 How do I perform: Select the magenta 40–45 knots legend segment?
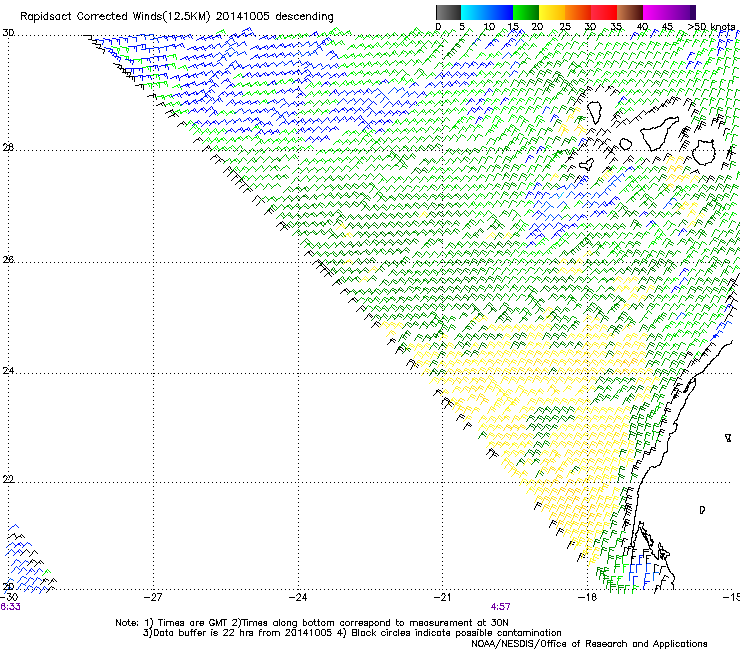[x=656, y=12]
